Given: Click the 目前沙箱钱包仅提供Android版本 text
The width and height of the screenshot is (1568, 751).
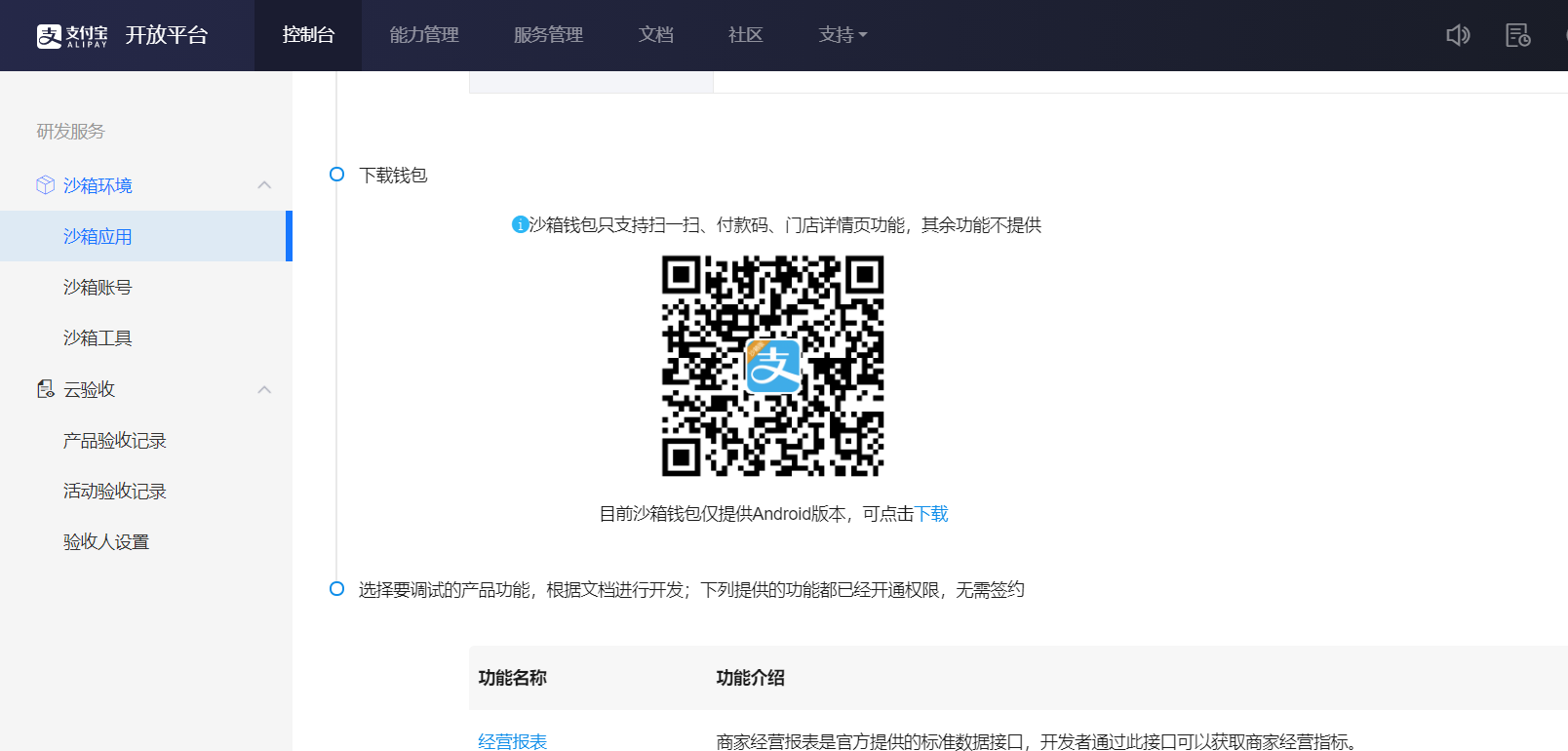Looking at the screenshot, I should click(x=722, y=514).
